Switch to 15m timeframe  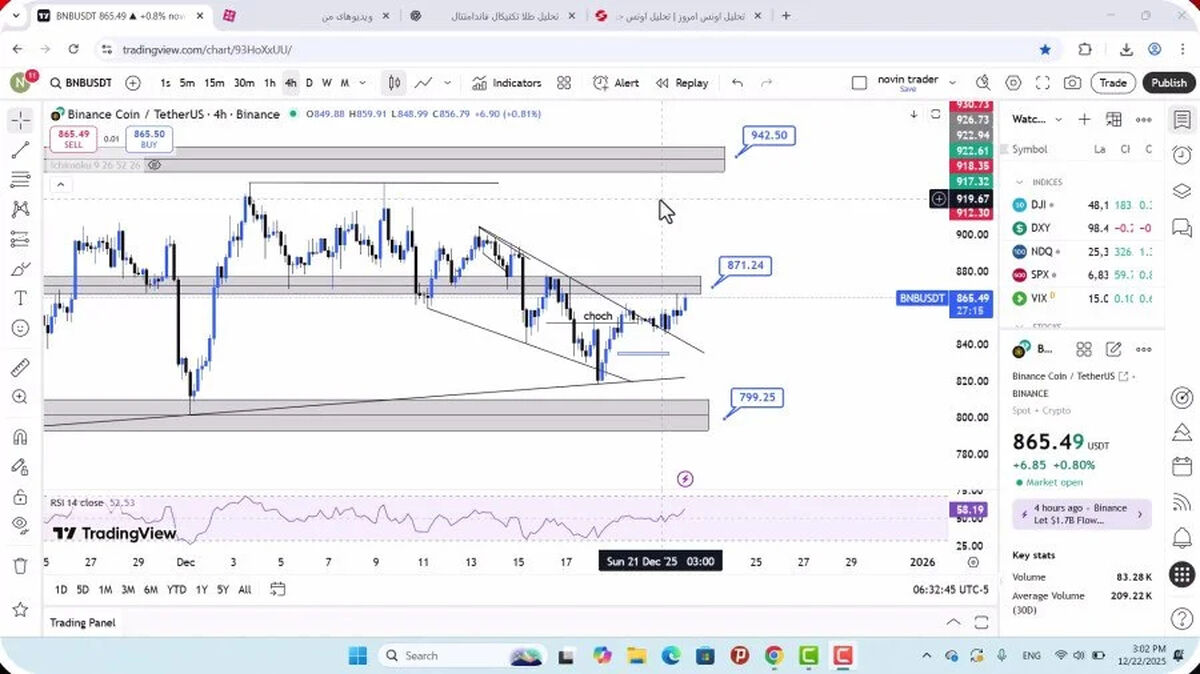(x=214, y=83)
